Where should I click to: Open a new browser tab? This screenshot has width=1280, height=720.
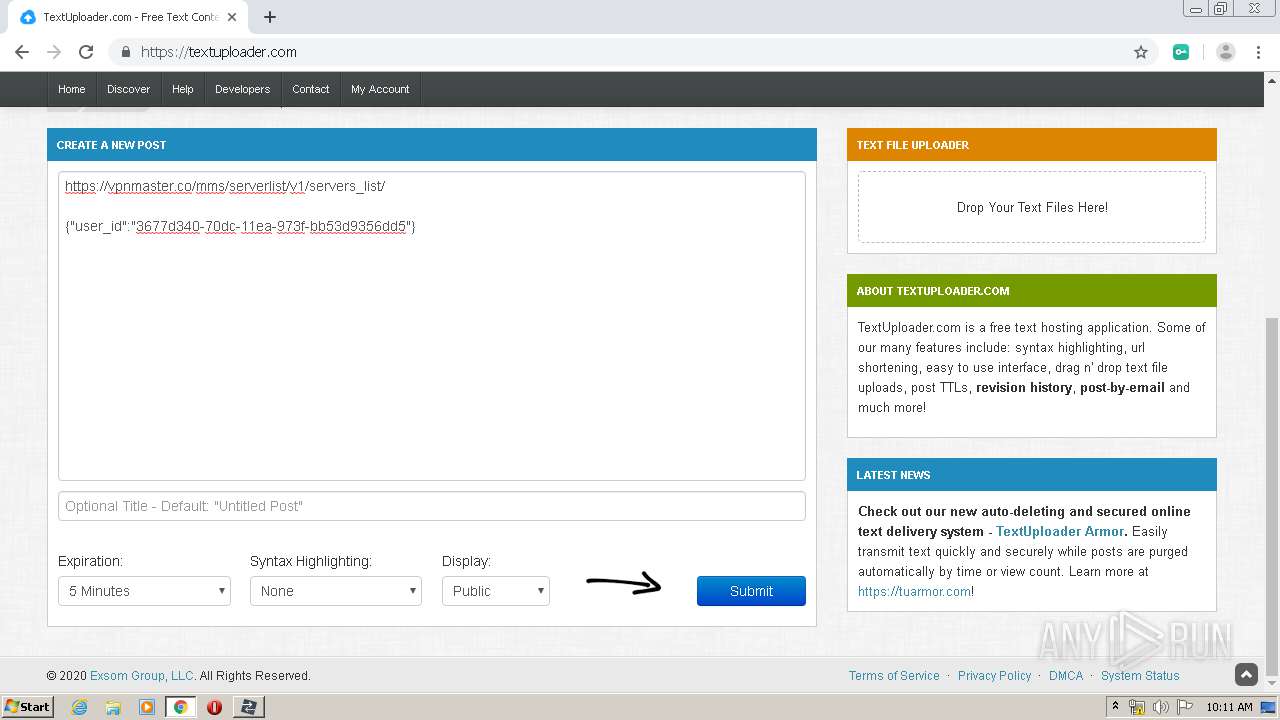(270, 17)
